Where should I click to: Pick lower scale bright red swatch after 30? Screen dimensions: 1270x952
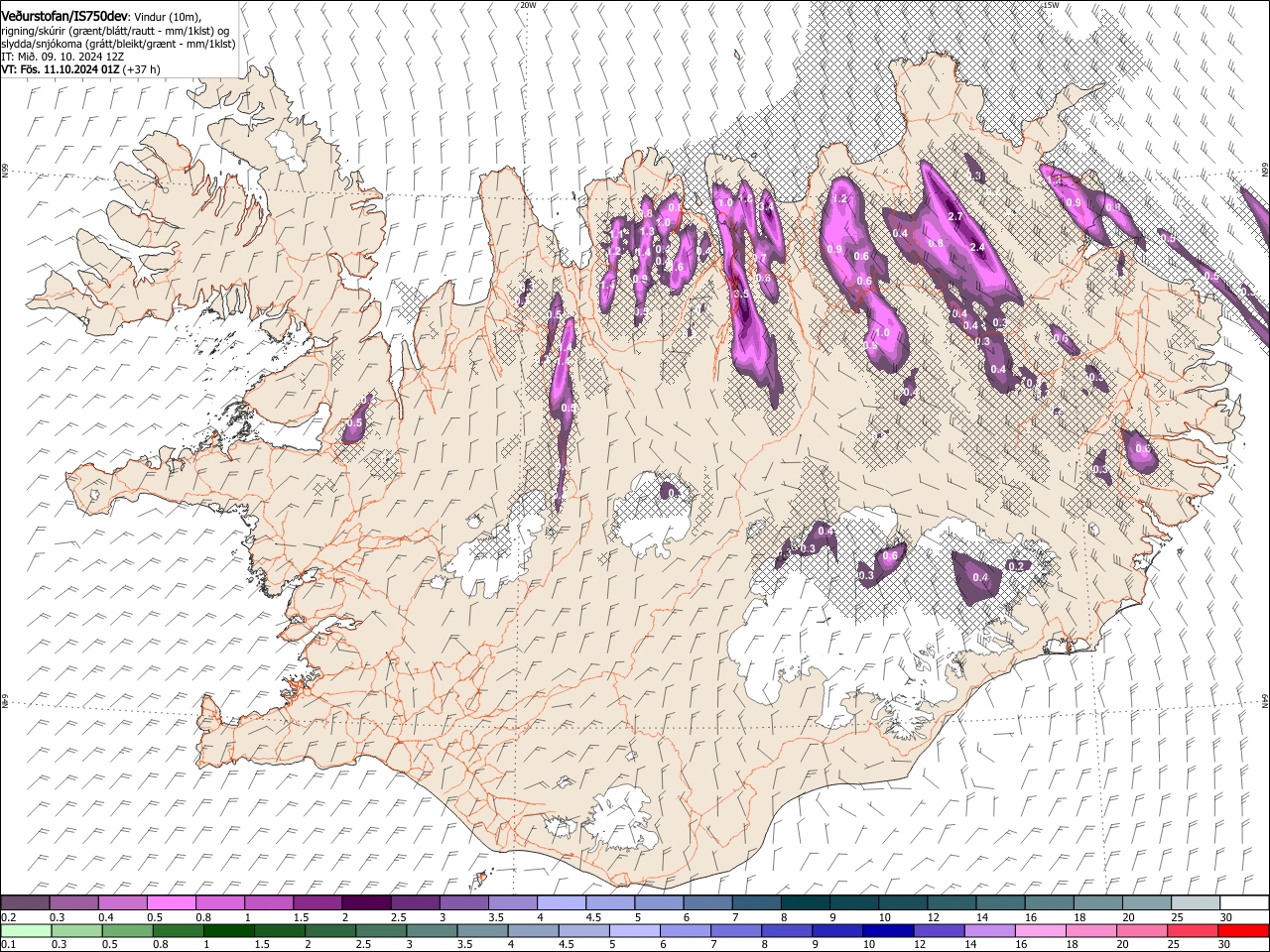(1243, 930)
